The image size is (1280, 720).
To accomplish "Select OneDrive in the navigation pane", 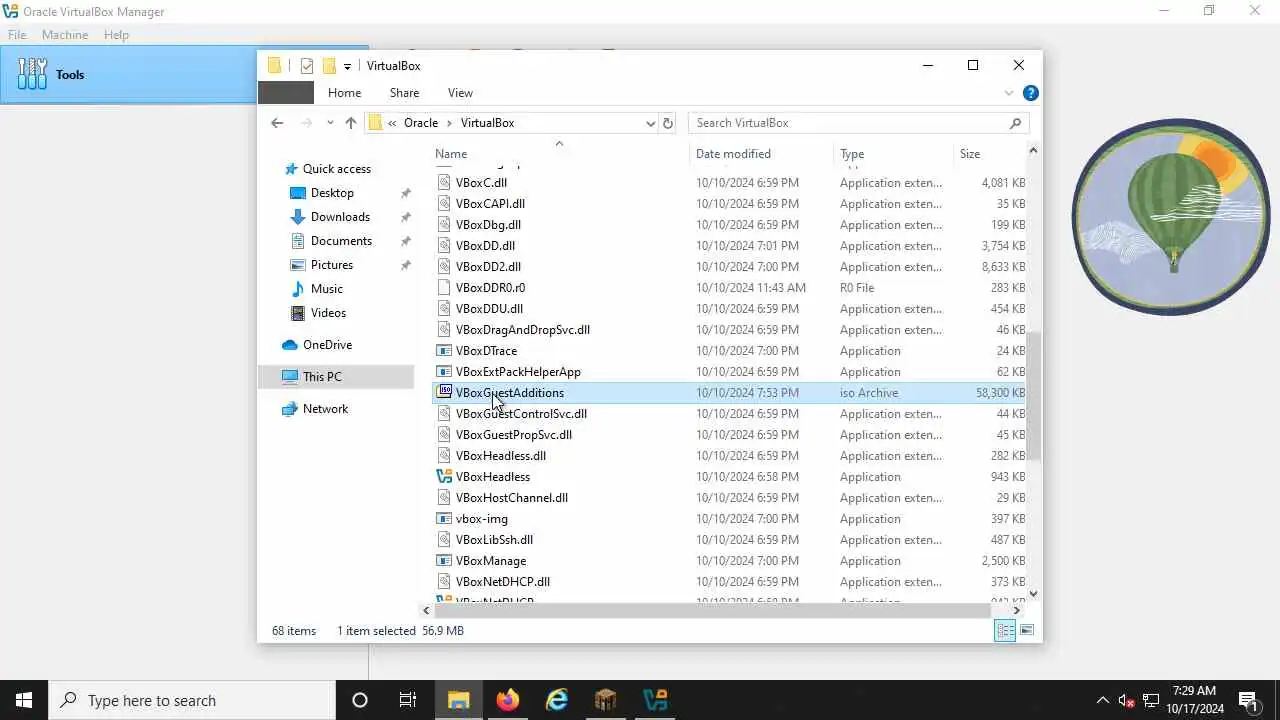I will tap(327, 345).
